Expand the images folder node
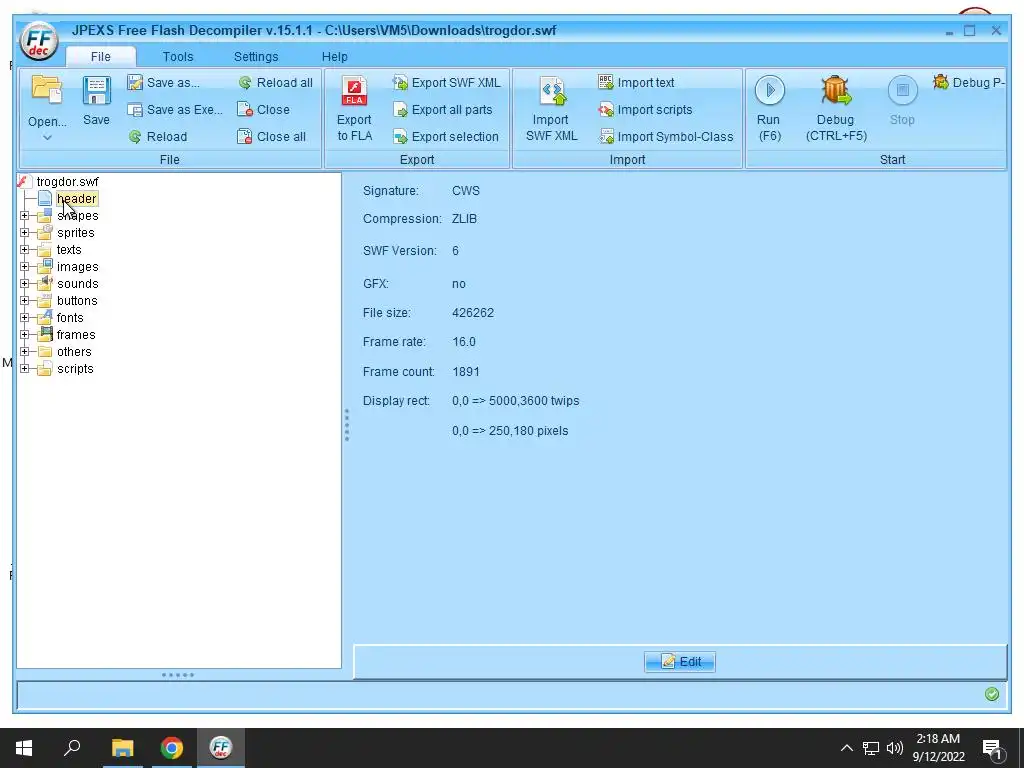 pos(25,266)
